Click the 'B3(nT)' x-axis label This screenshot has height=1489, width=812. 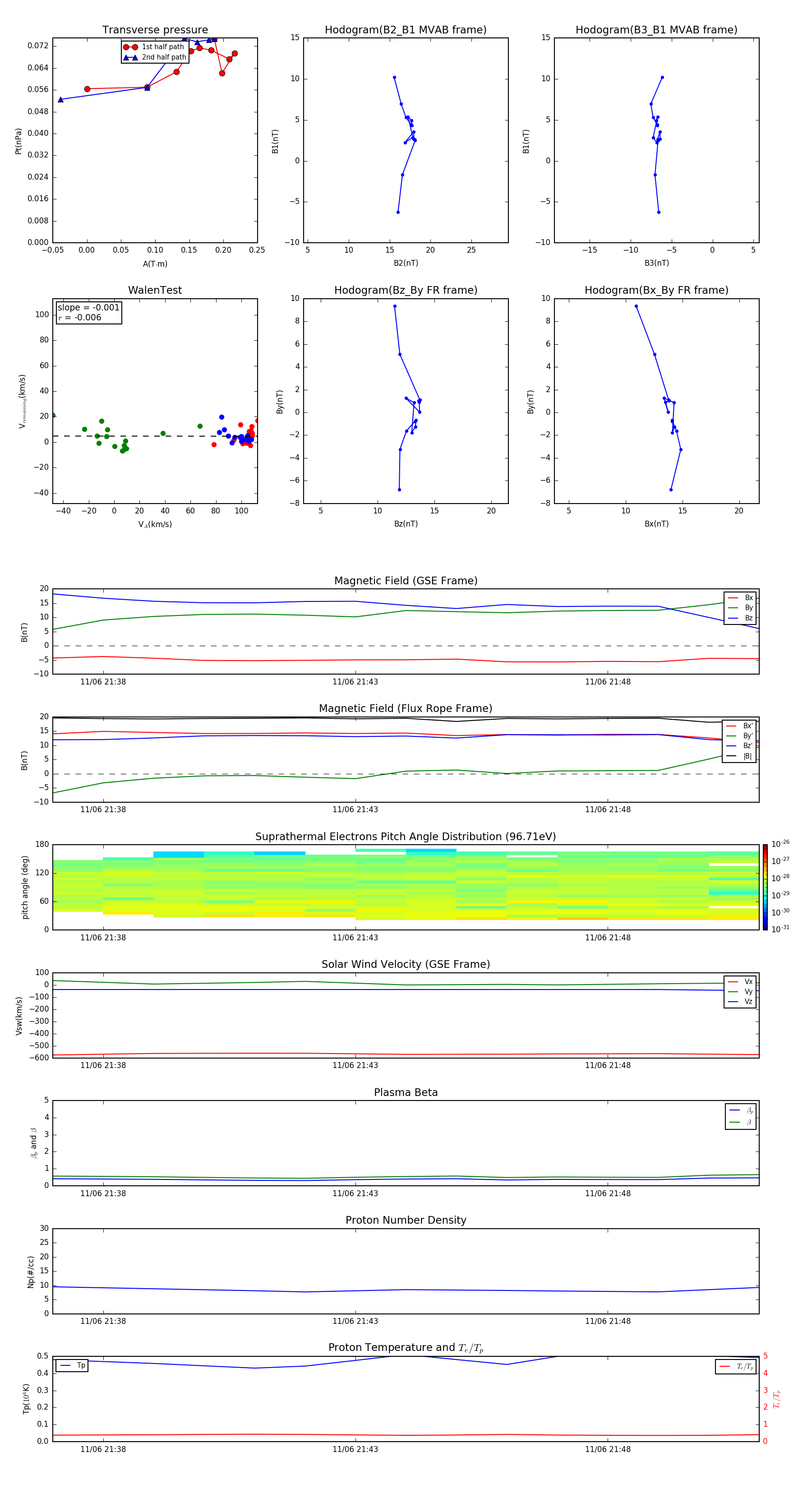656,263
